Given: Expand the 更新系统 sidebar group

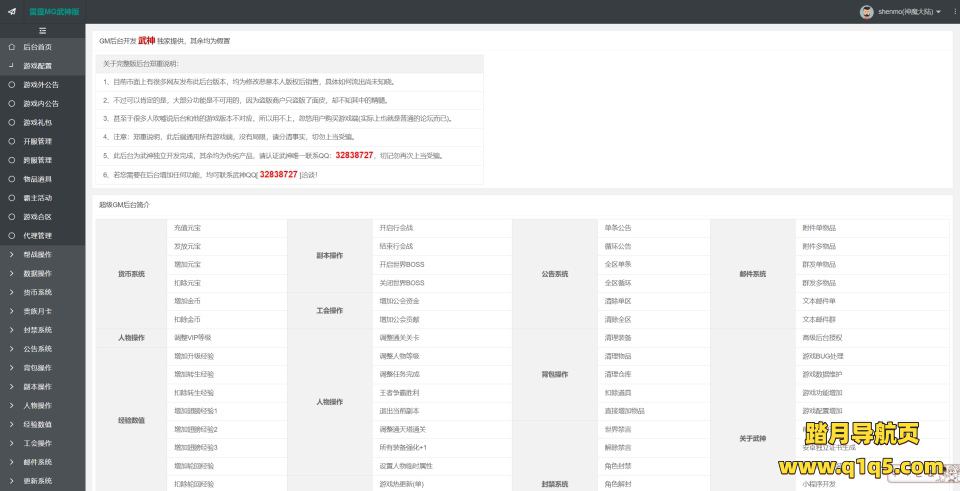Looking at the screenshot, I should coord(43,481).
